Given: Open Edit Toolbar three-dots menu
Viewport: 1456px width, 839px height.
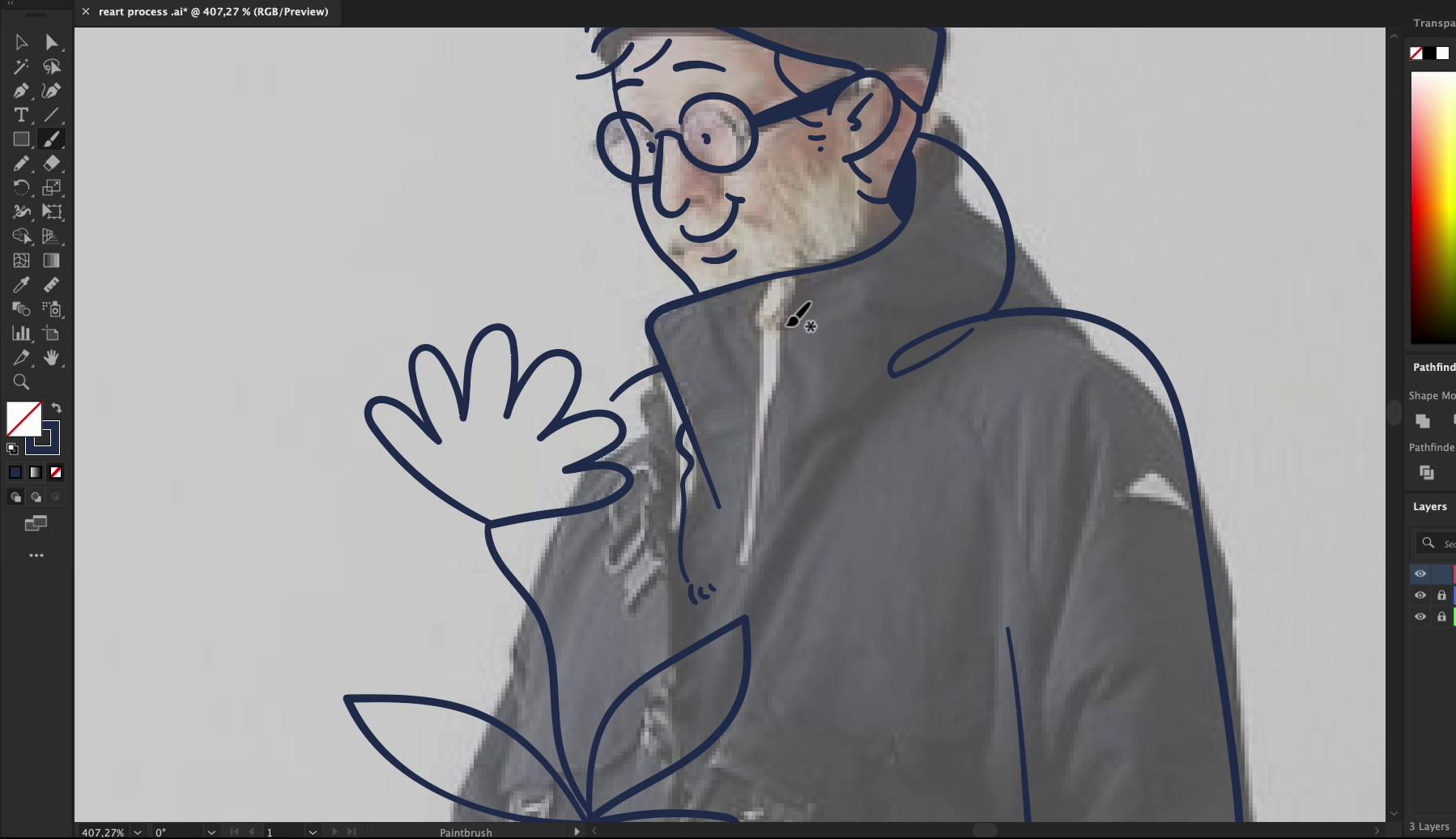Looking at the screenshot, I should (36, 556).
